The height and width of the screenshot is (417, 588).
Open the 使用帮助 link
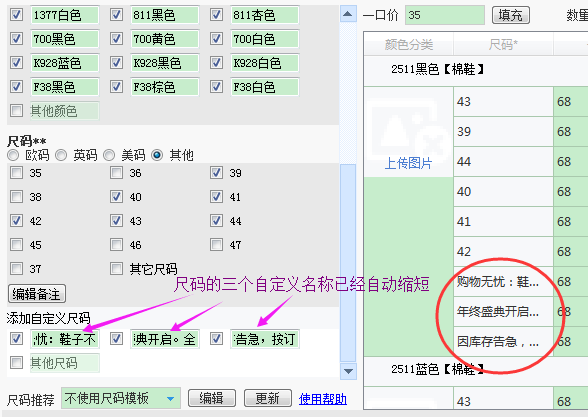[x=322, y=399]
